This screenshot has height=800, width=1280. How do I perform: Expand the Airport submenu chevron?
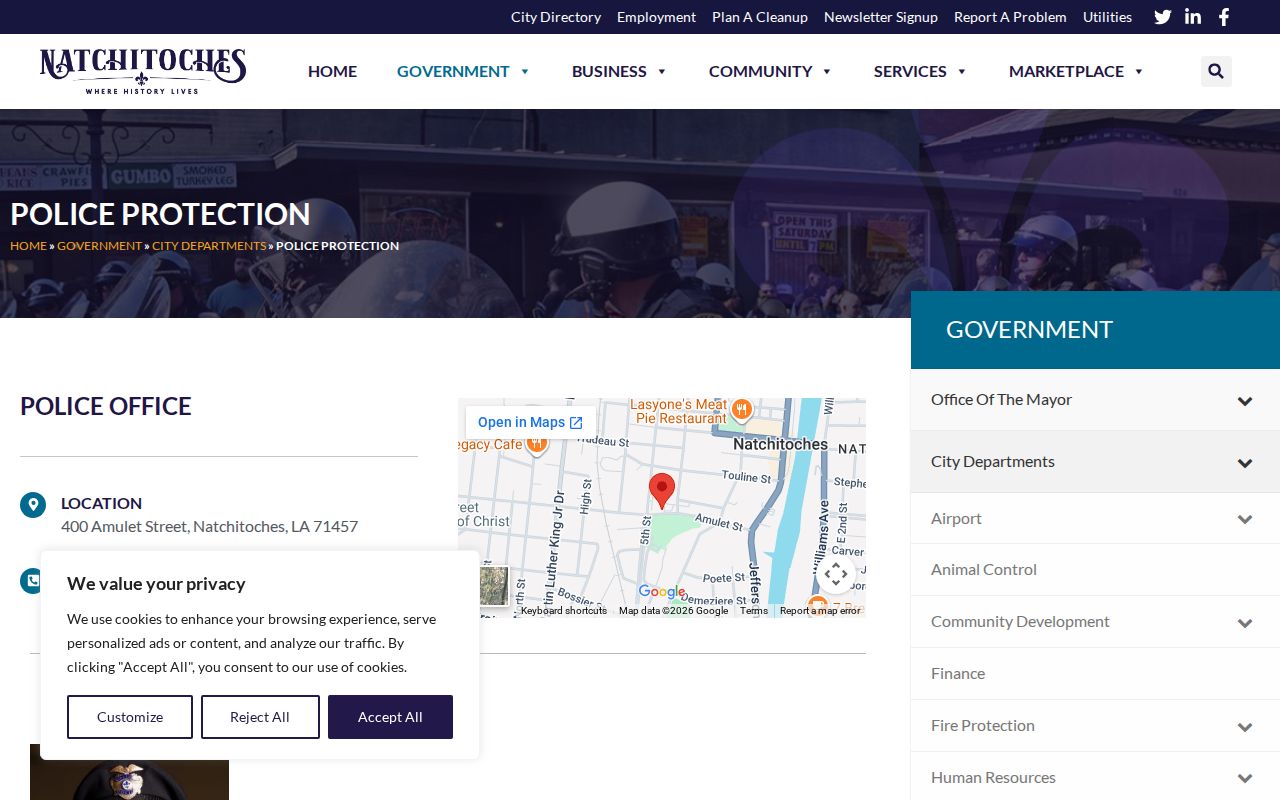tap(1245, 519)
